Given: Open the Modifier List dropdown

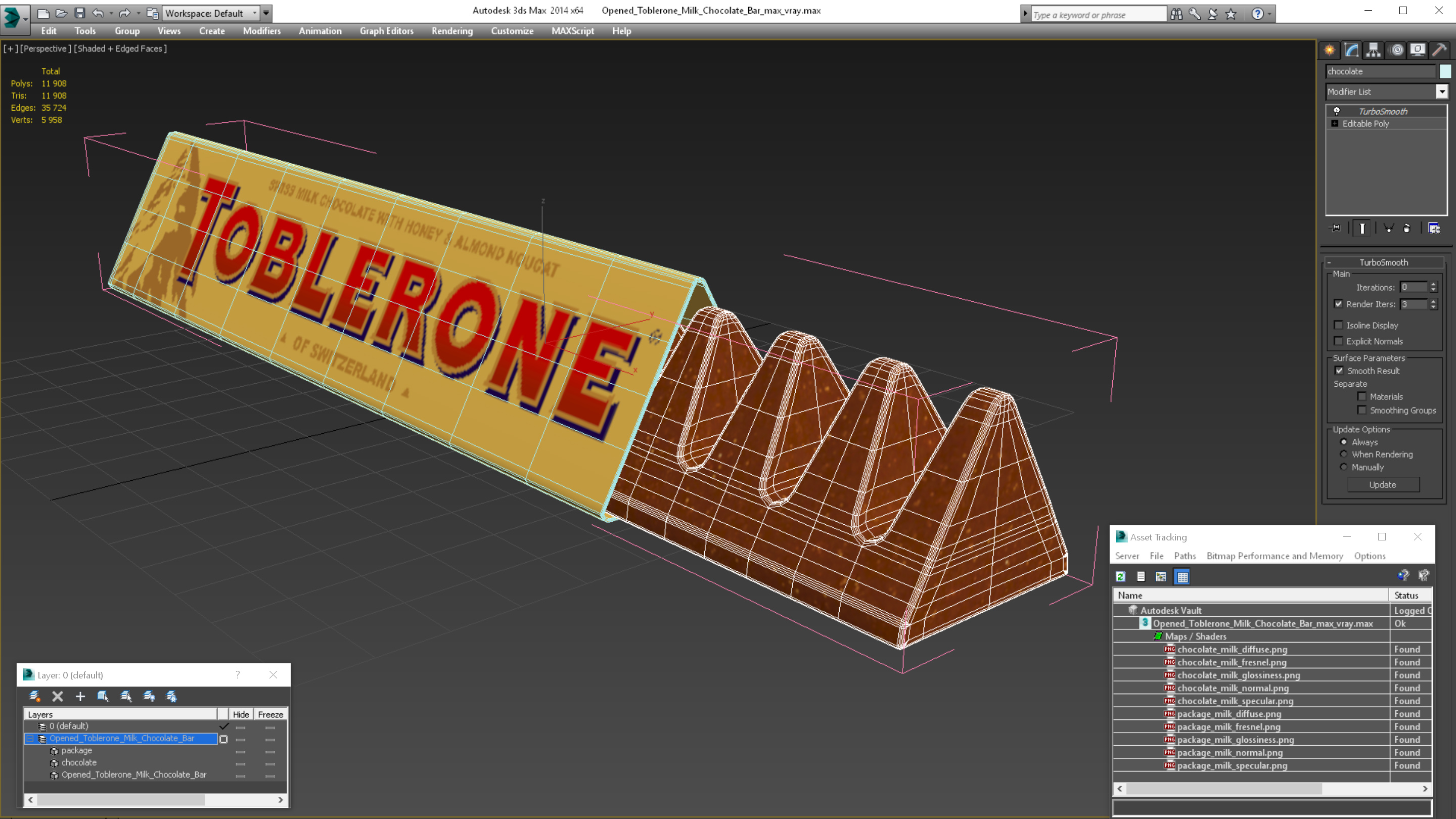Looking at the screenshot, I should pyautogui.click(x=1442, y=92).
